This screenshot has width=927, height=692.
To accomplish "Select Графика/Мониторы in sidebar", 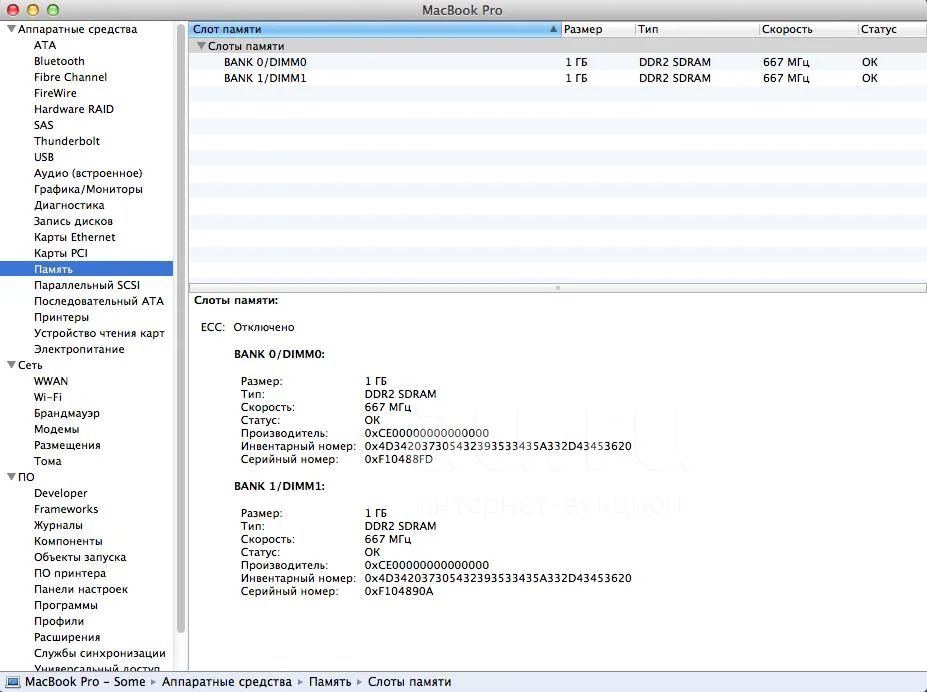I will 88,189.
